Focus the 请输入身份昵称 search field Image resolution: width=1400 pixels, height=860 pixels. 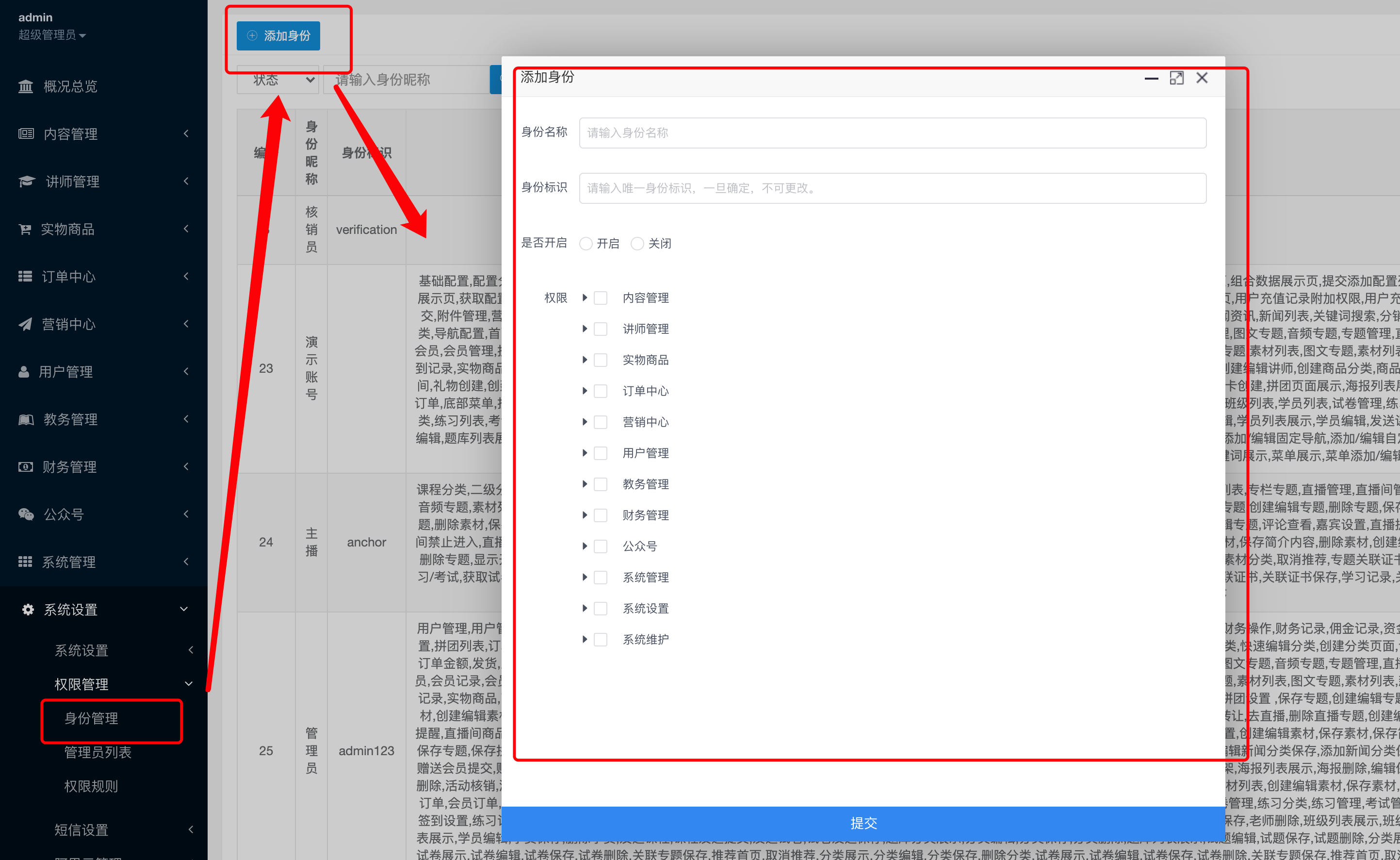click(407, 80)
